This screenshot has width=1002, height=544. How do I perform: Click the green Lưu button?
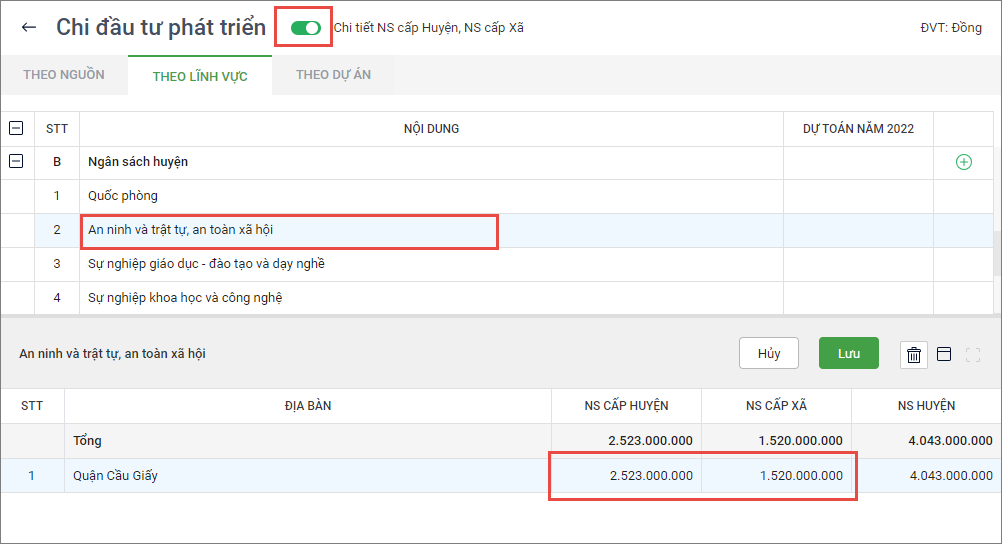coord(848,353)
